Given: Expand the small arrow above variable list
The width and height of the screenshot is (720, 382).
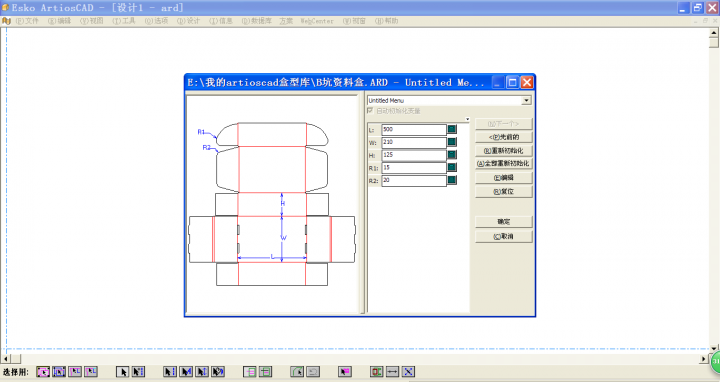Looking at the screenshot, I should pos(467,119).
